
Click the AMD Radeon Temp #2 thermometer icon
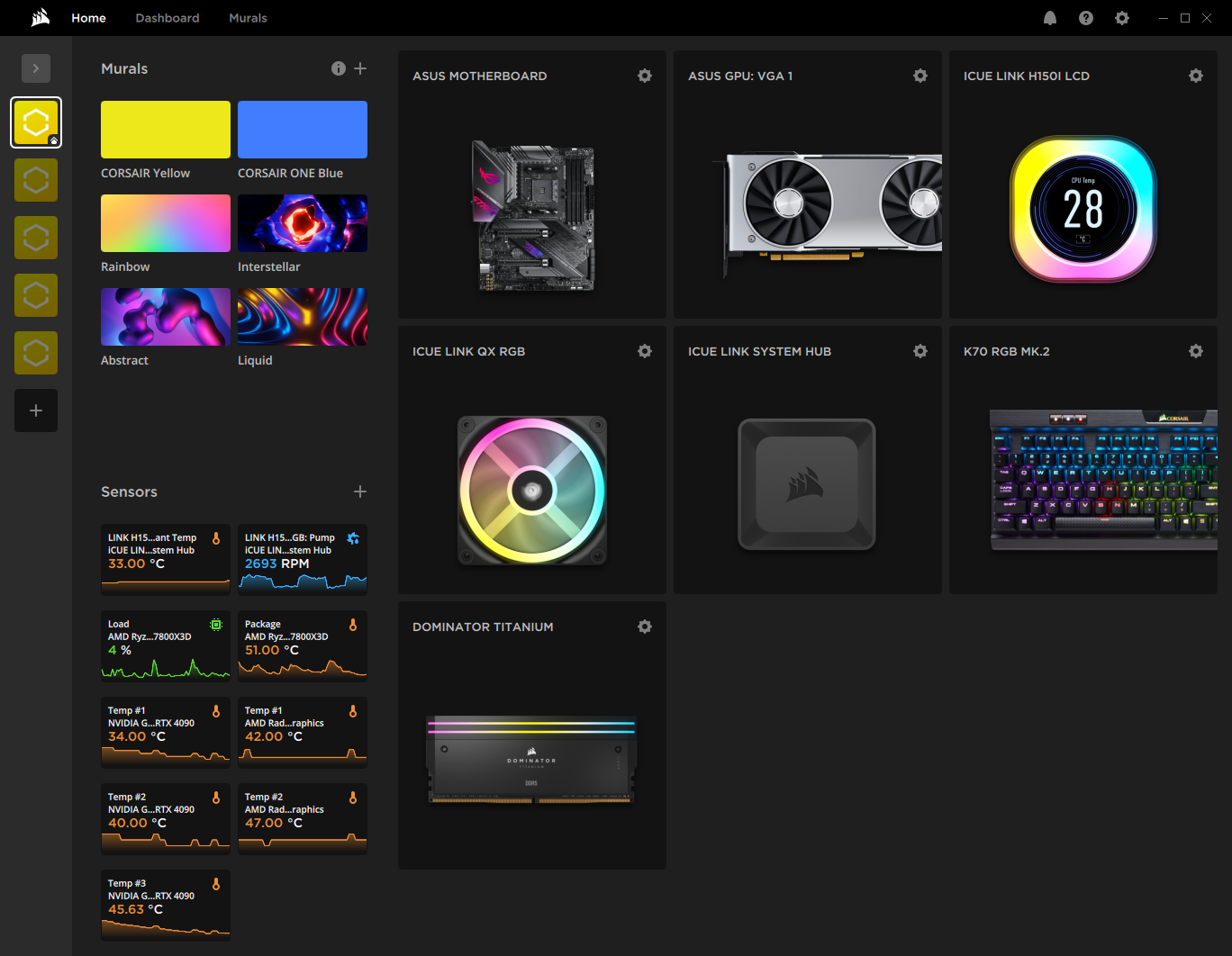[x=353, y=798]
